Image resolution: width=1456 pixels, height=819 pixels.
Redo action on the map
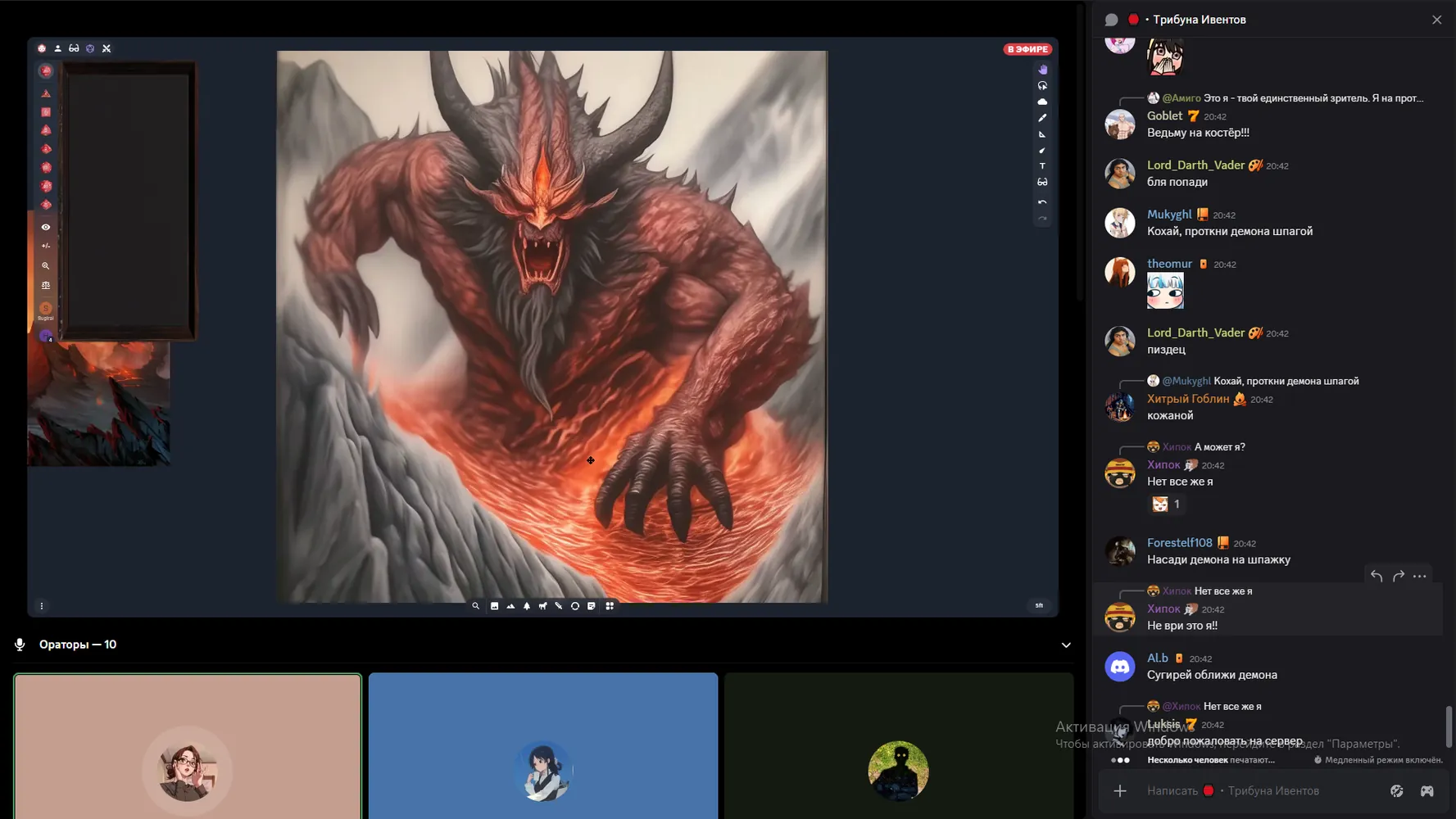click(1042, 219)
